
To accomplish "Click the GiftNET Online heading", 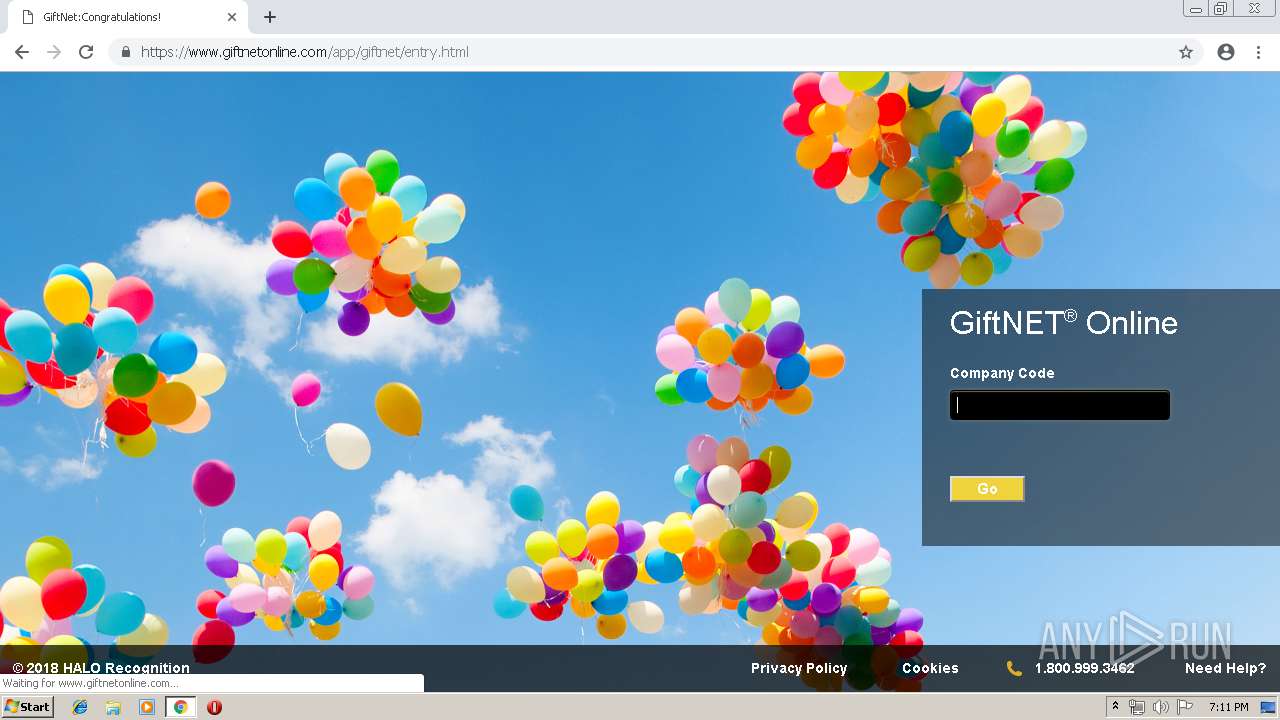I will (1064, 322).
